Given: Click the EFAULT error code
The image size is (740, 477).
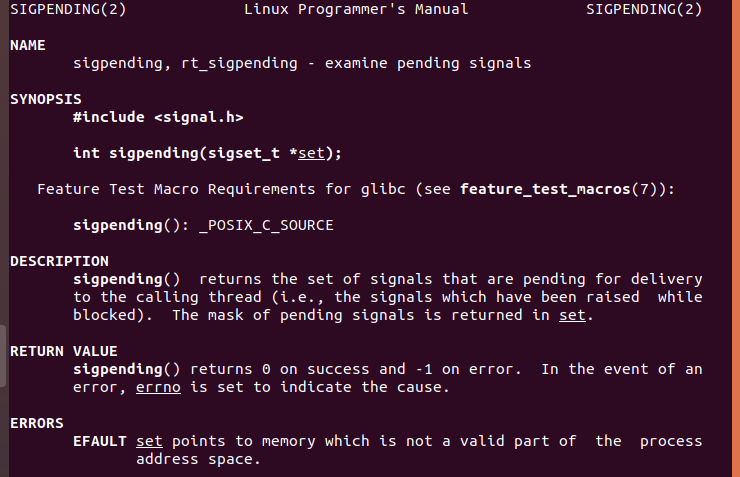Looking at the screenshot, I should tap(100, 442).
